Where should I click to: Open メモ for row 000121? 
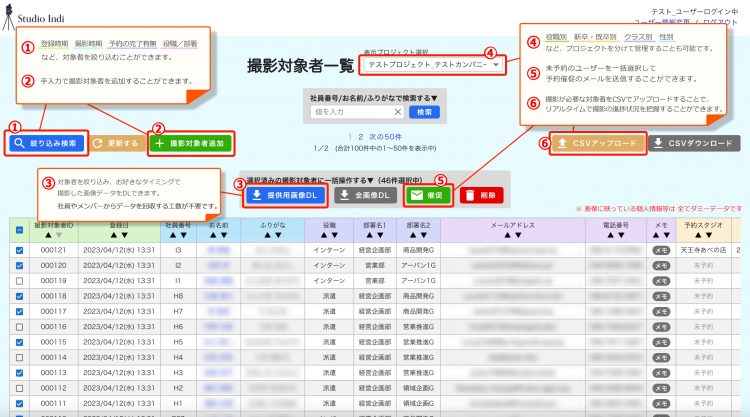(x=661, y=250)
